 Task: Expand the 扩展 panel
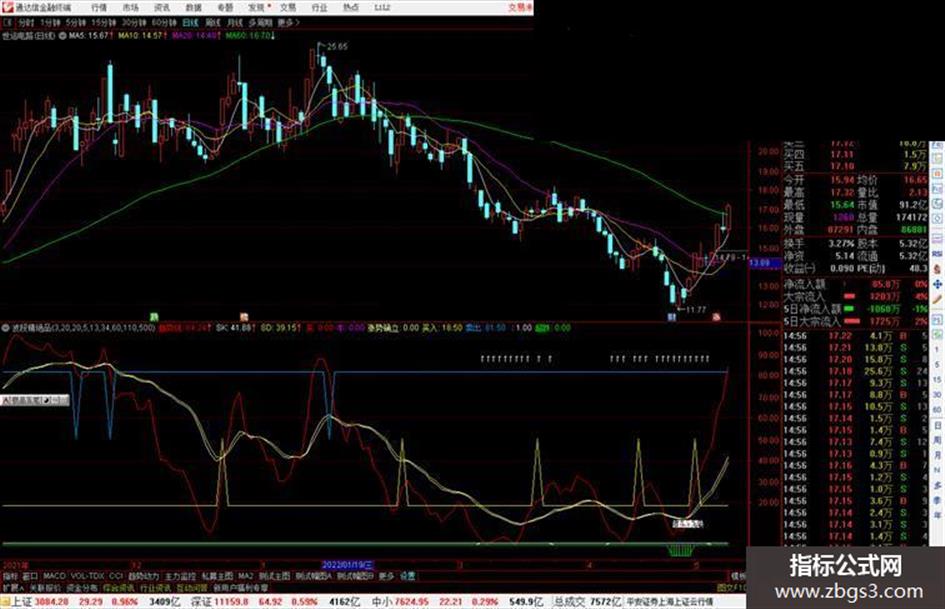(13, 587)
